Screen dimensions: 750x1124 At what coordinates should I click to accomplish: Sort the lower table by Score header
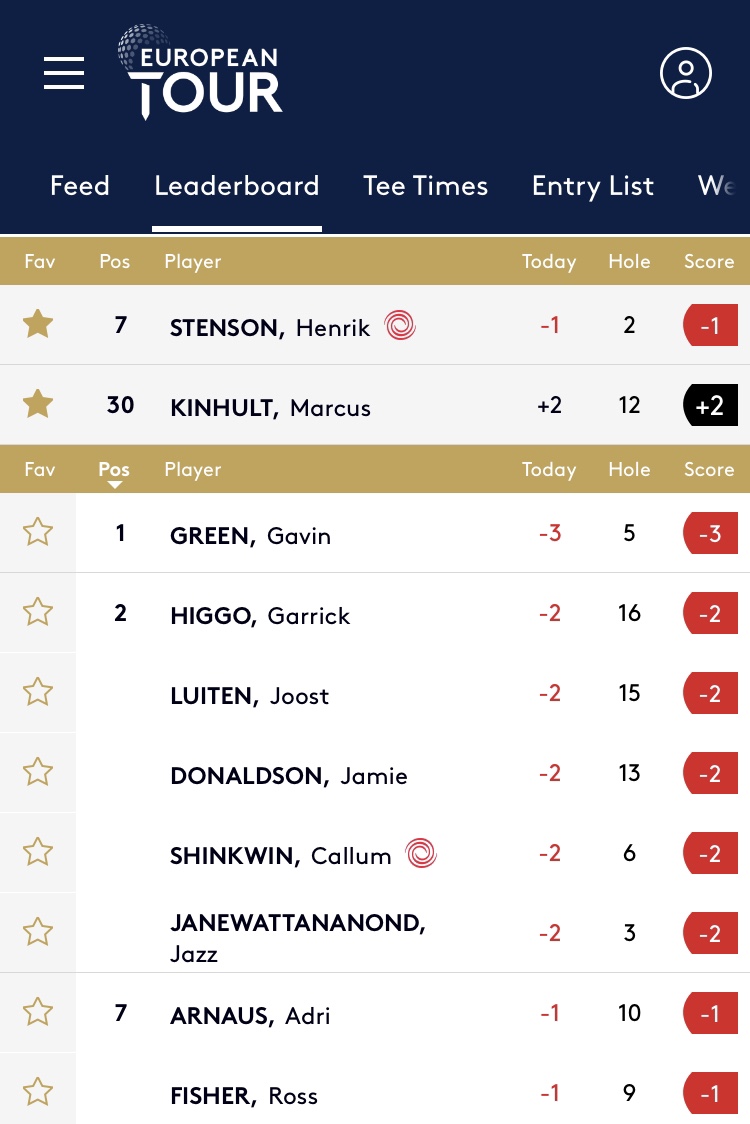pyautogui.click(x=708, y=470)
